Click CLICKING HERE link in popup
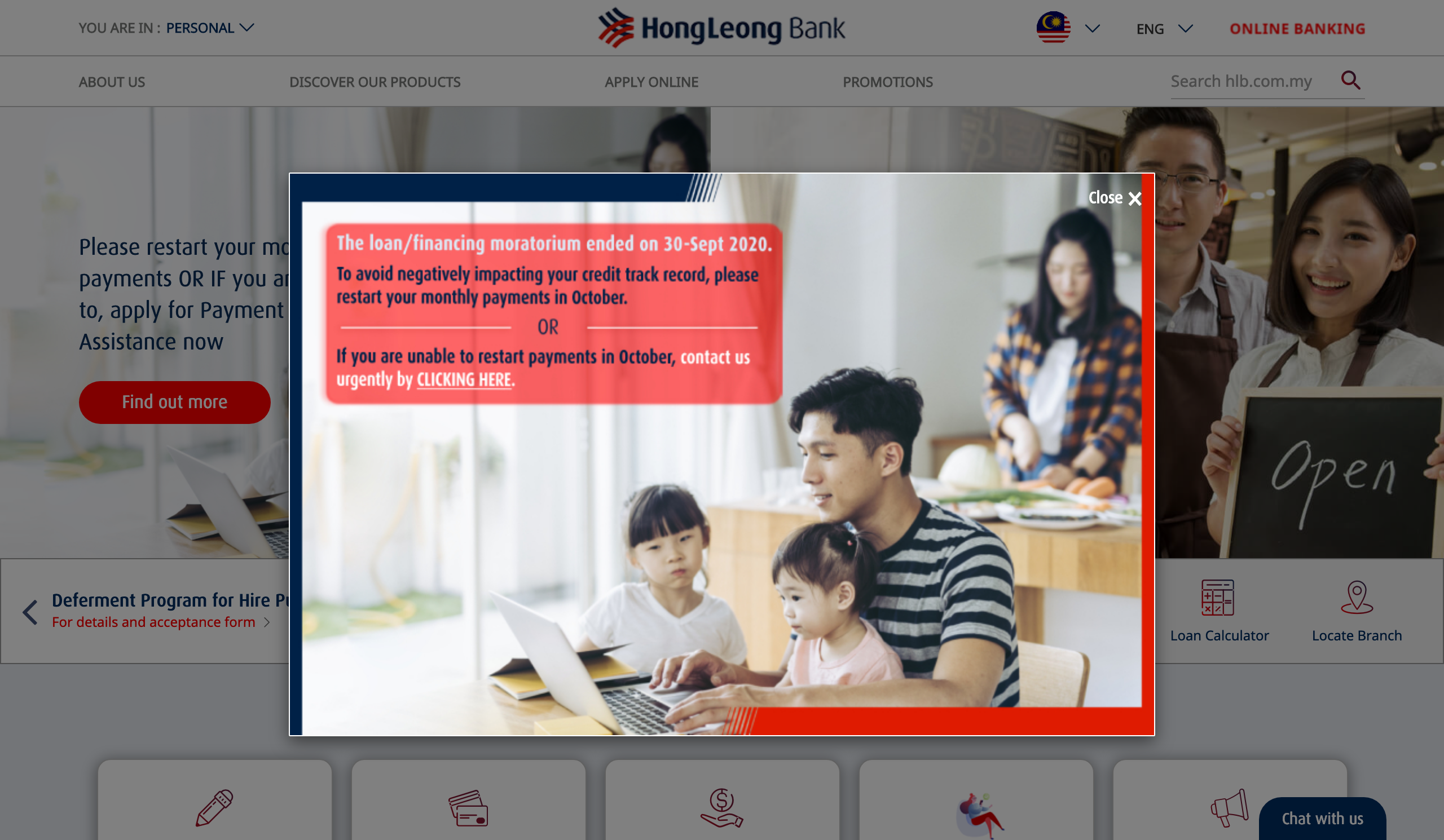Screen dimensions: 1444x840 [x=463, y=378]
